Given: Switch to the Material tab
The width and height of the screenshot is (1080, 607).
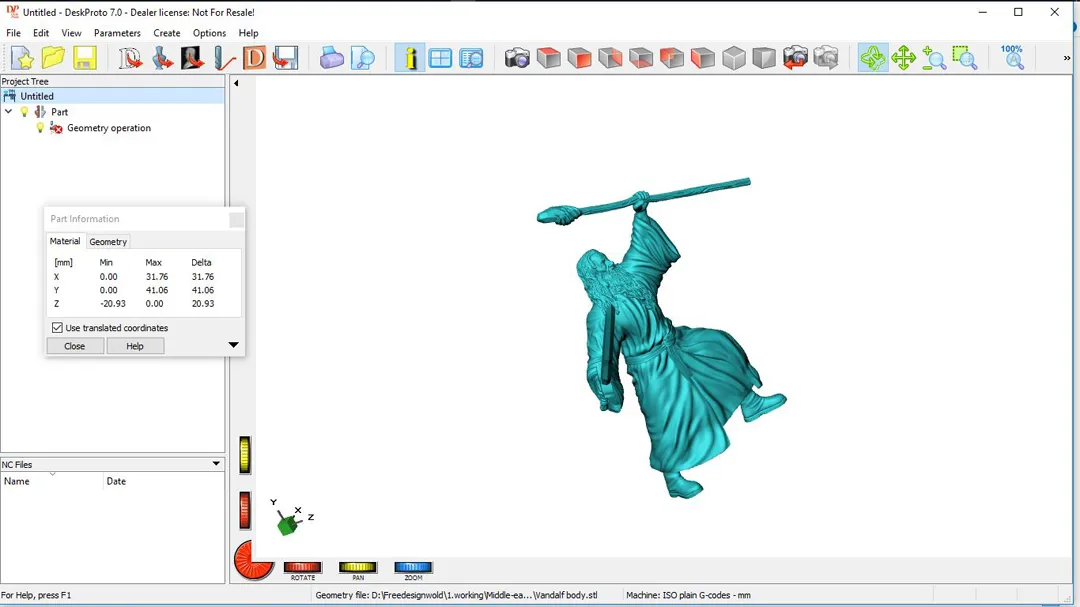Looking at the screenshot, I should click(65, 241).
